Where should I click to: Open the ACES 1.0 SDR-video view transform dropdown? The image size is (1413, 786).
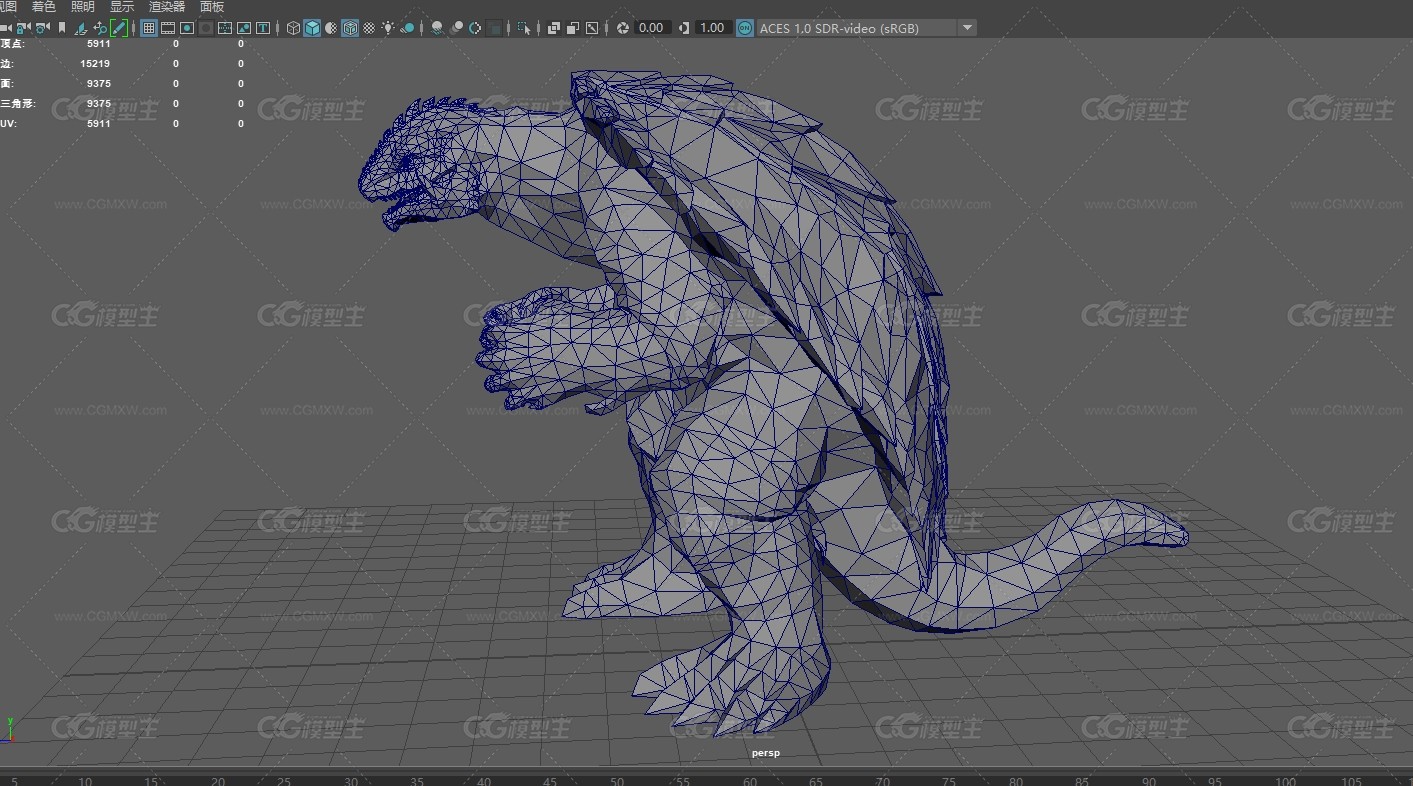(x=866, y=28)
